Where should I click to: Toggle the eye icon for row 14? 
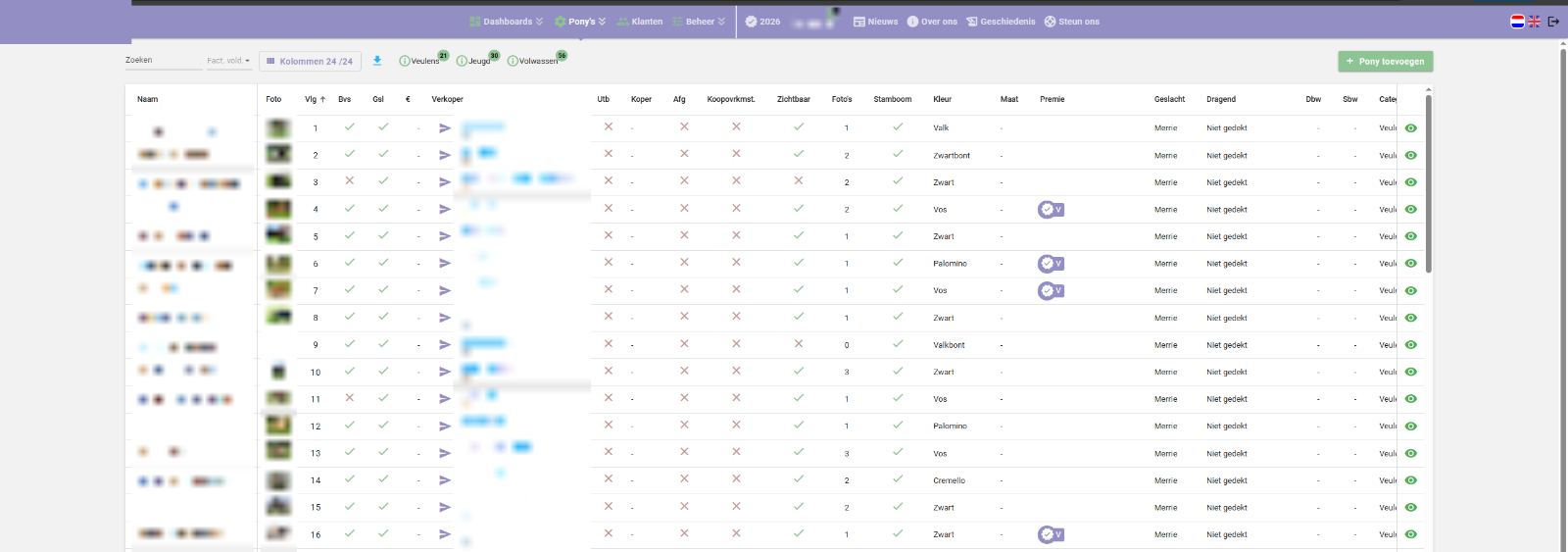point(1411,480)
